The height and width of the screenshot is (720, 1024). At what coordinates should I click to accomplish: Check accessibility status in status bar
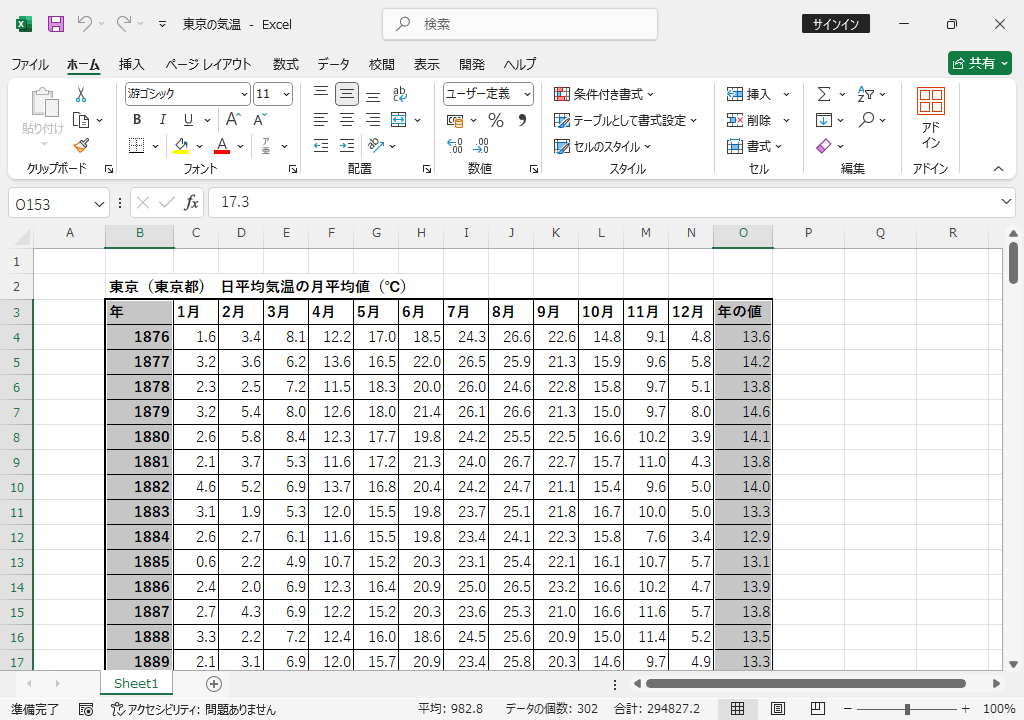click(x=193, y=709)
